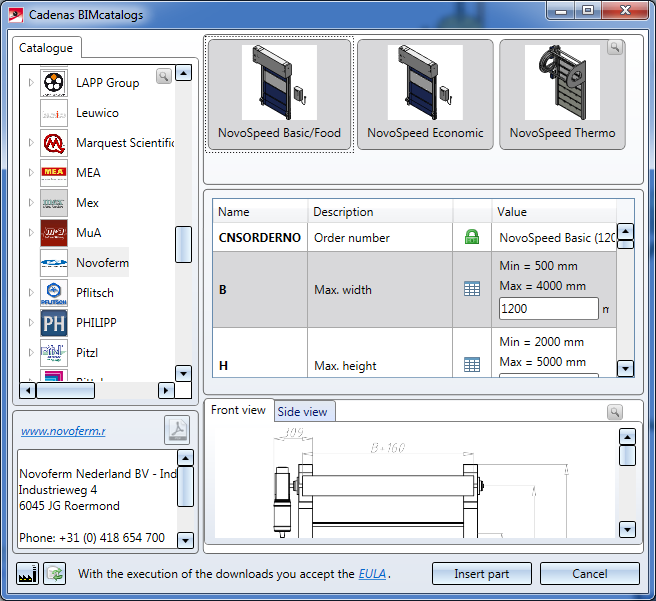The width and height of the screenshot is (656, 601).
Task: Click the refresh icon in bottom bar
Action: [x=54, y=574]
